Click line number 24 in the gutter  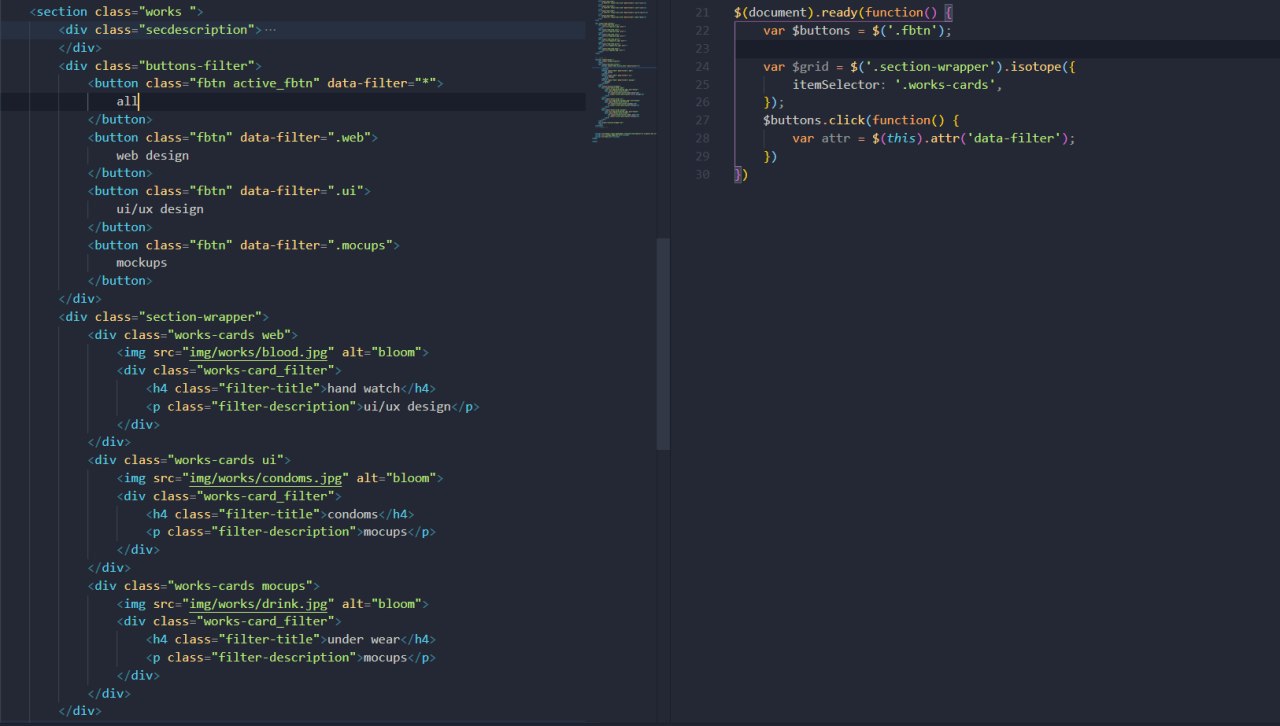click(702, 66)
